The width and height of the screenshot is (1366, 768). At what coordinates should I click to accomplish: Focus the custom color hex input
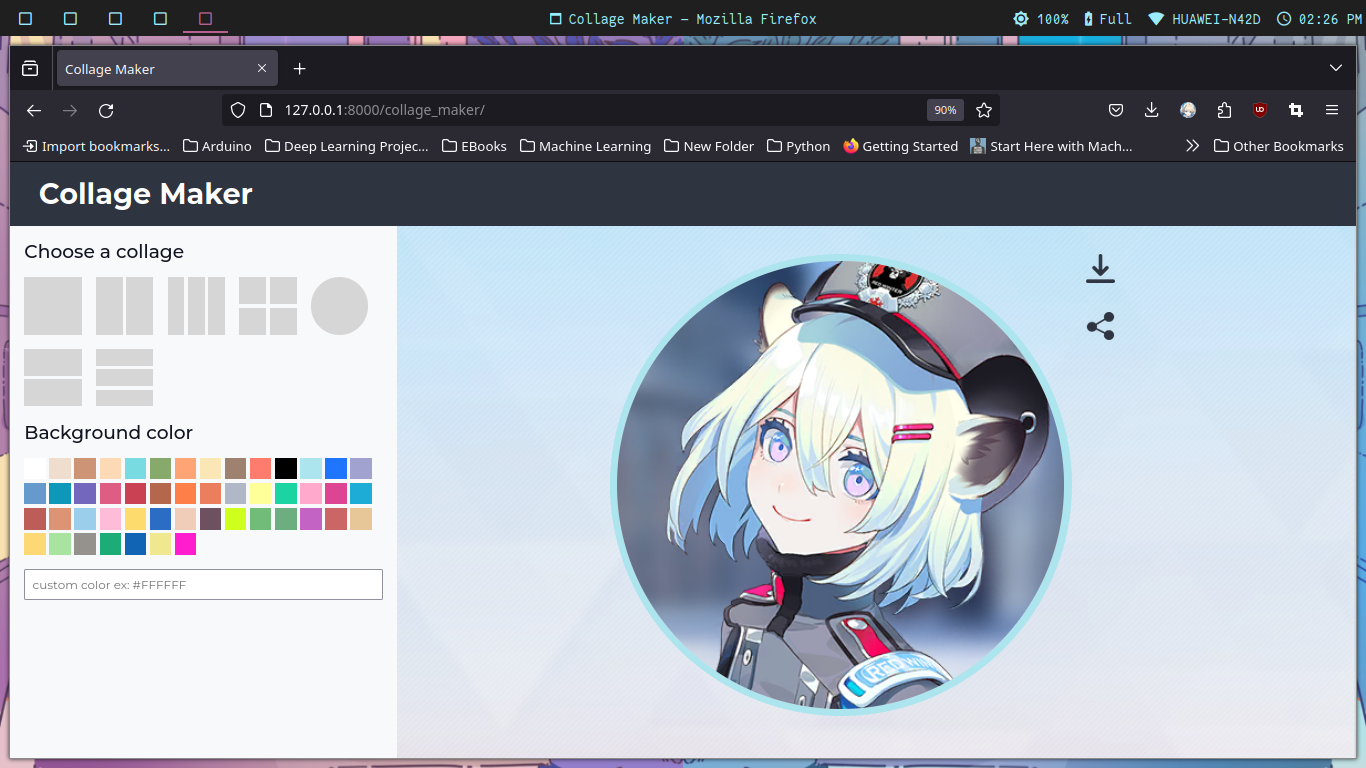[203, 584]
